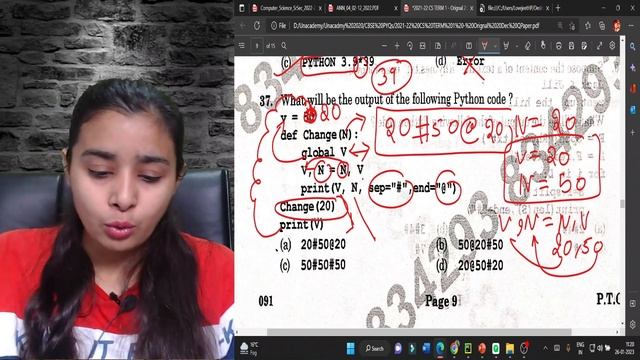Toggle draw with touch
The height and width of the screenshot is (360, 640).
click(543, 46)
